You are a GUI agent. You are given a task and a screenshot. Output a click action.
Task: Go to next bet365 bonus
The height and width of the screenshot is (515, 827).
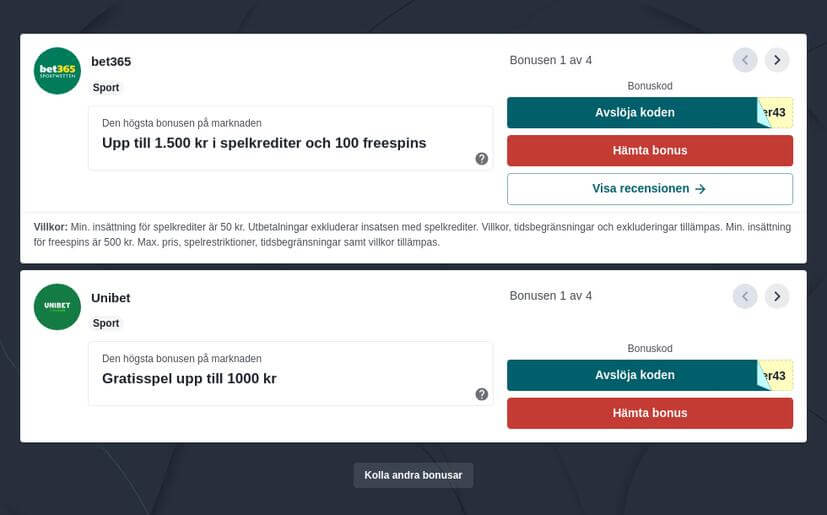click(x=777, y=60)
